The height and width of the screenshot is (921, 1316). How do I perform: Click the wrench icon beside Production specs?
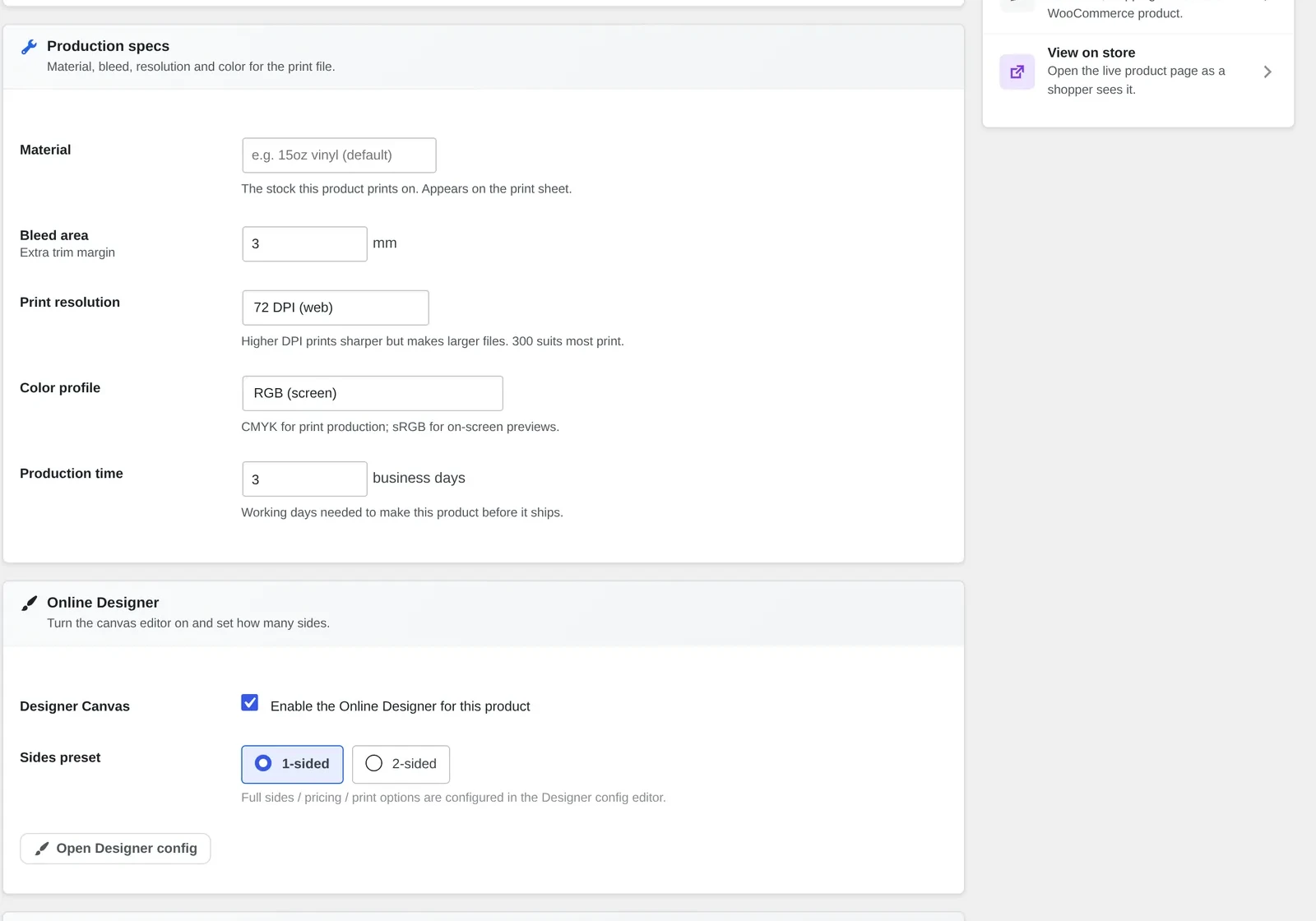(x=29, y=47)
